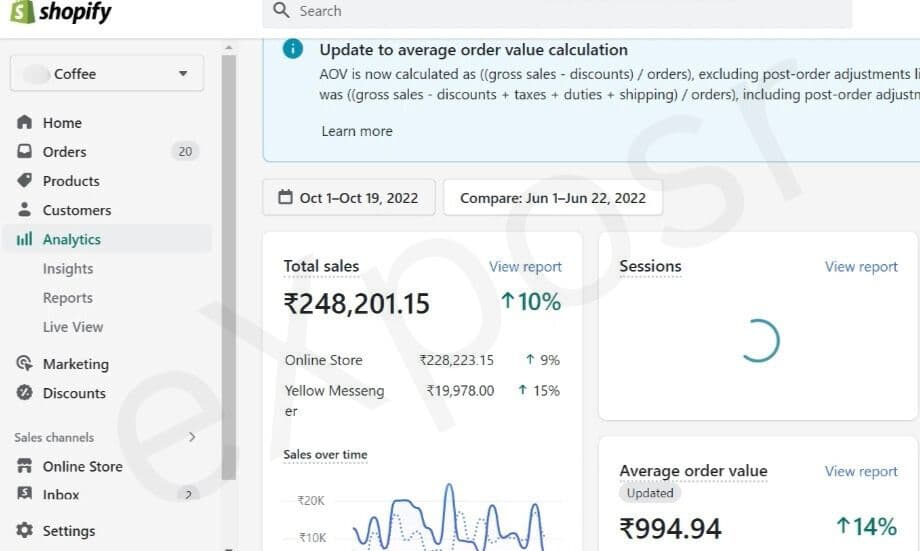The image size is (920, 551).
Task: Open the Oct 1–Oct 19, 2022 date picker
Action: tap(349, 198)
